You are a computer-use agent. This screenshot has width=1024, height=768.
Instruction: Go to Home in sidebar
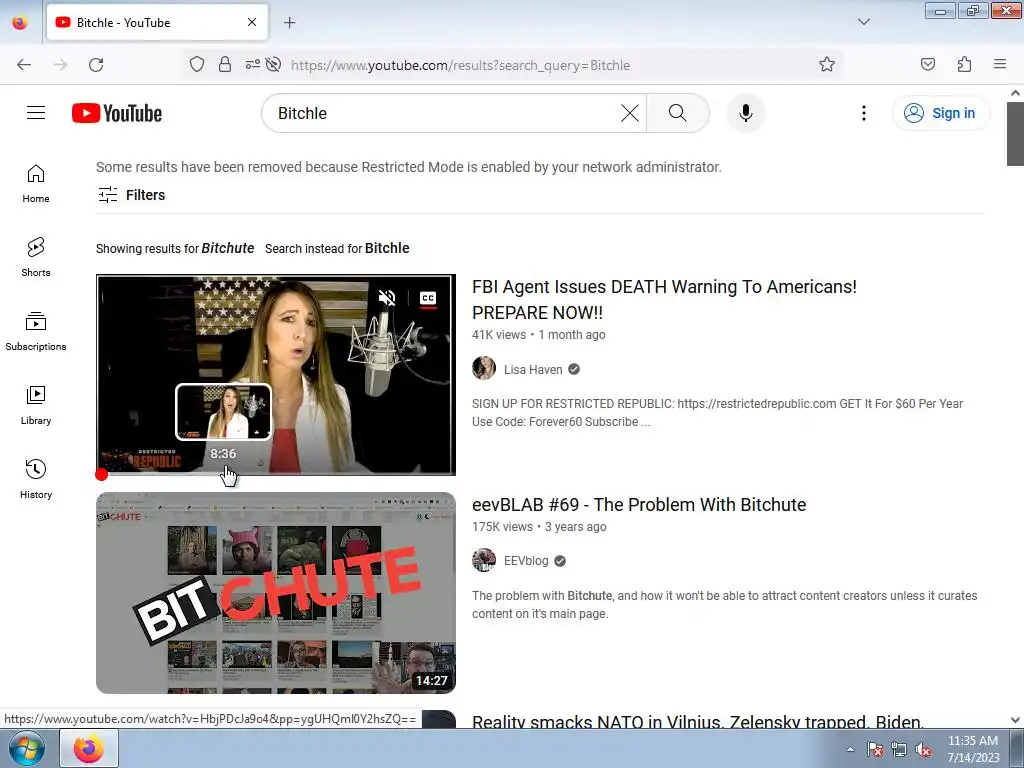36,184
